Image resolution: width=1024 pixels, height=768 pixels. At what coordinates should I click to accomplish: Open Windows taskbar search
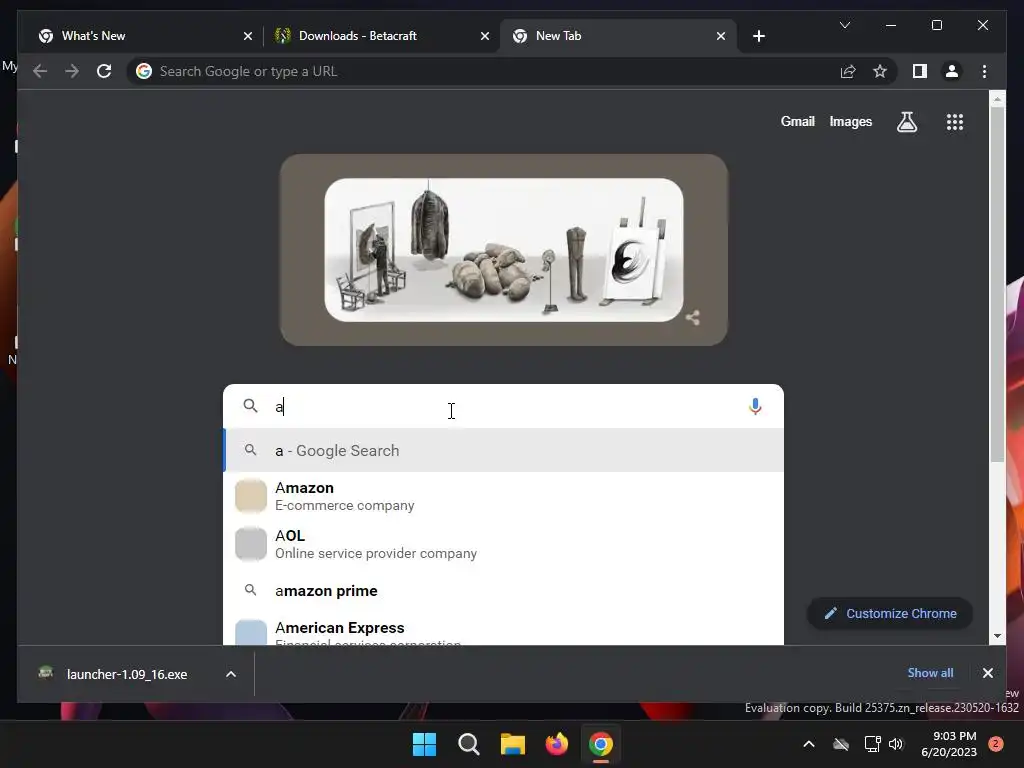click(x=469, y=744)
